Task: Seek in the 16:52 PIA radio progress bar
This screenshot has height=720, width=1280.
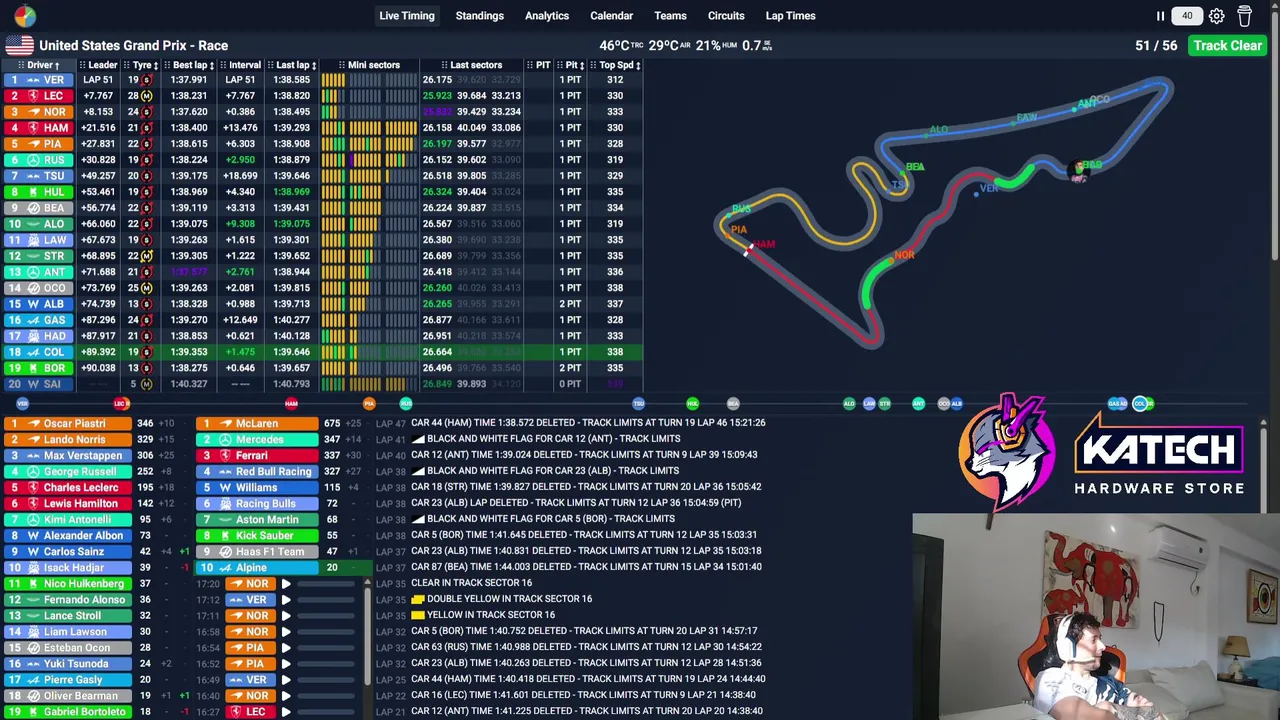Action: [x=327, y=664]
